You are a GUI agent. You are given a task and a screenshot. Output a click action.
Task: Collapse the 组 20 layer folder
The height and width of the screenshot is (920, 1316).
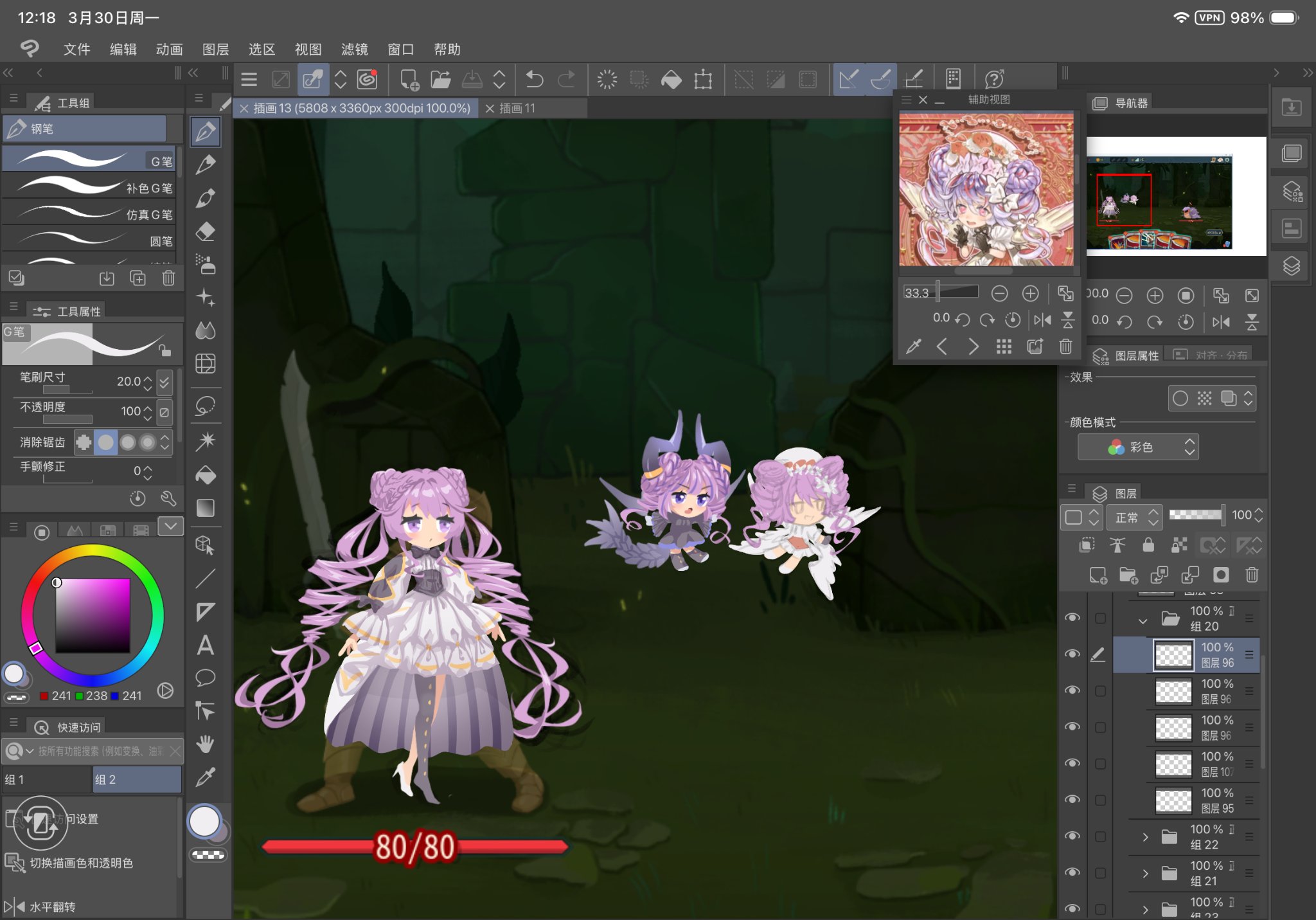pos(1143,621)
